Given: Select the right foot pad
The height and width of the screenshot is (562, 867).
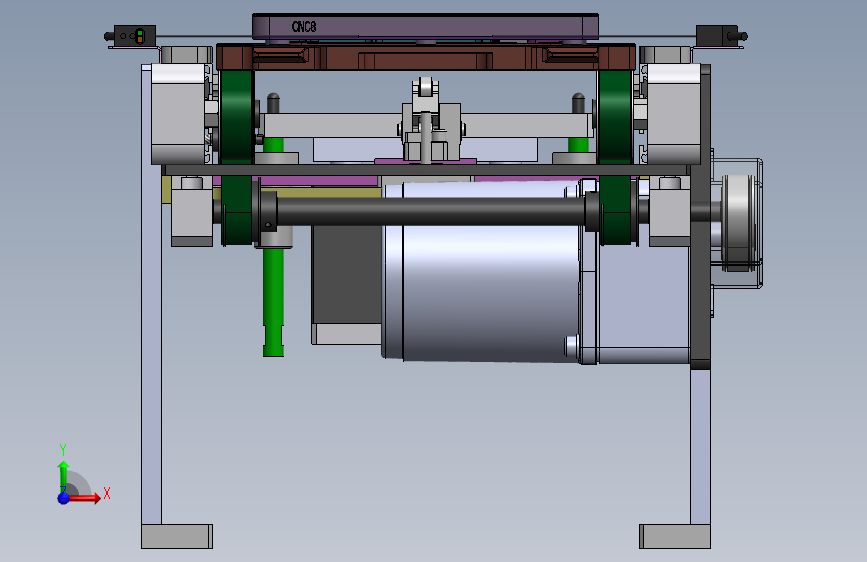Looking at the screenshot, I should coord(675,537).
